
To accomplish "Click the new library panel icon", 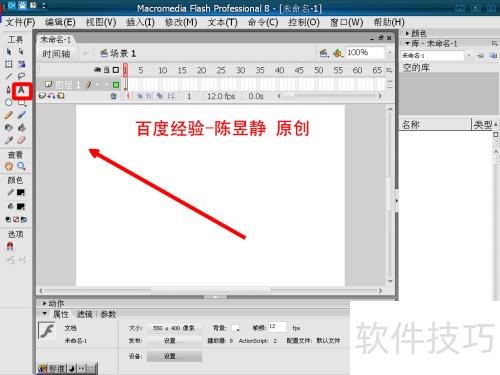I will click(x=493, y=56).
